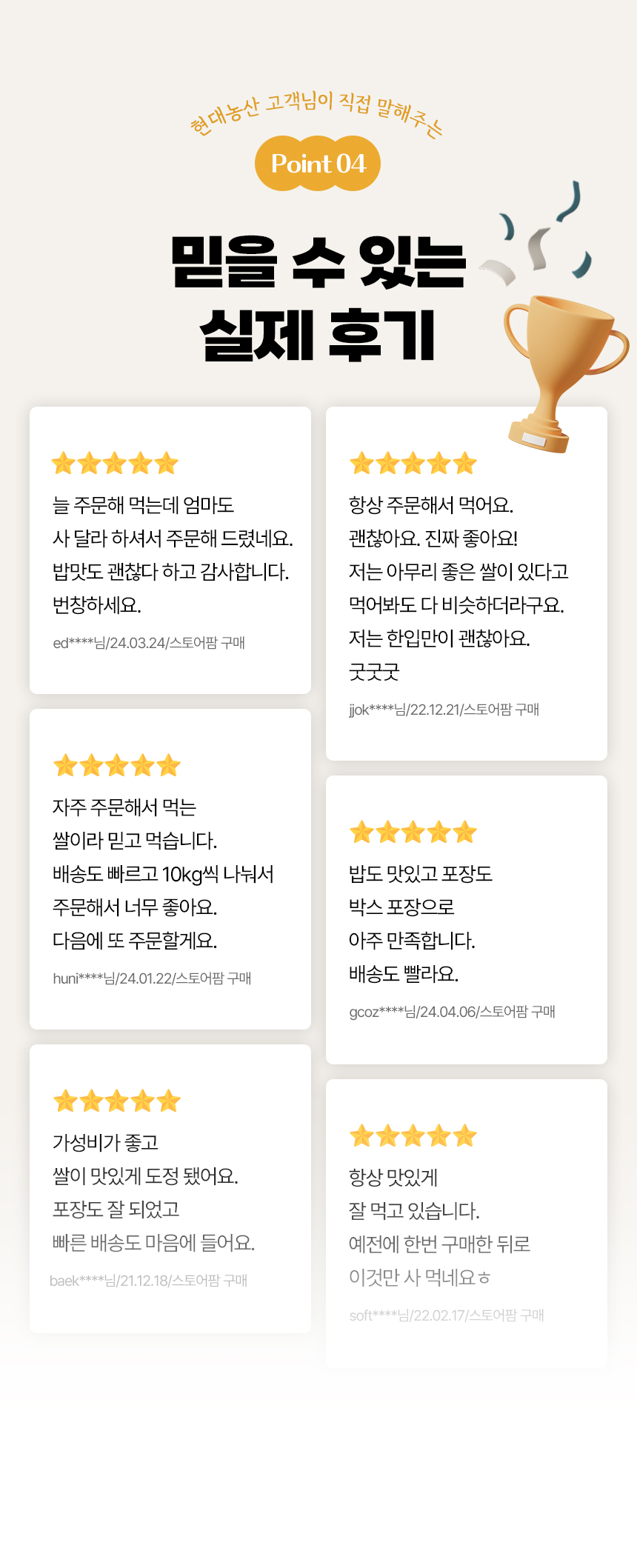
Task: Click review text "늘 주문해 먹는데 엄마도"
Action: tap(143, 505)
